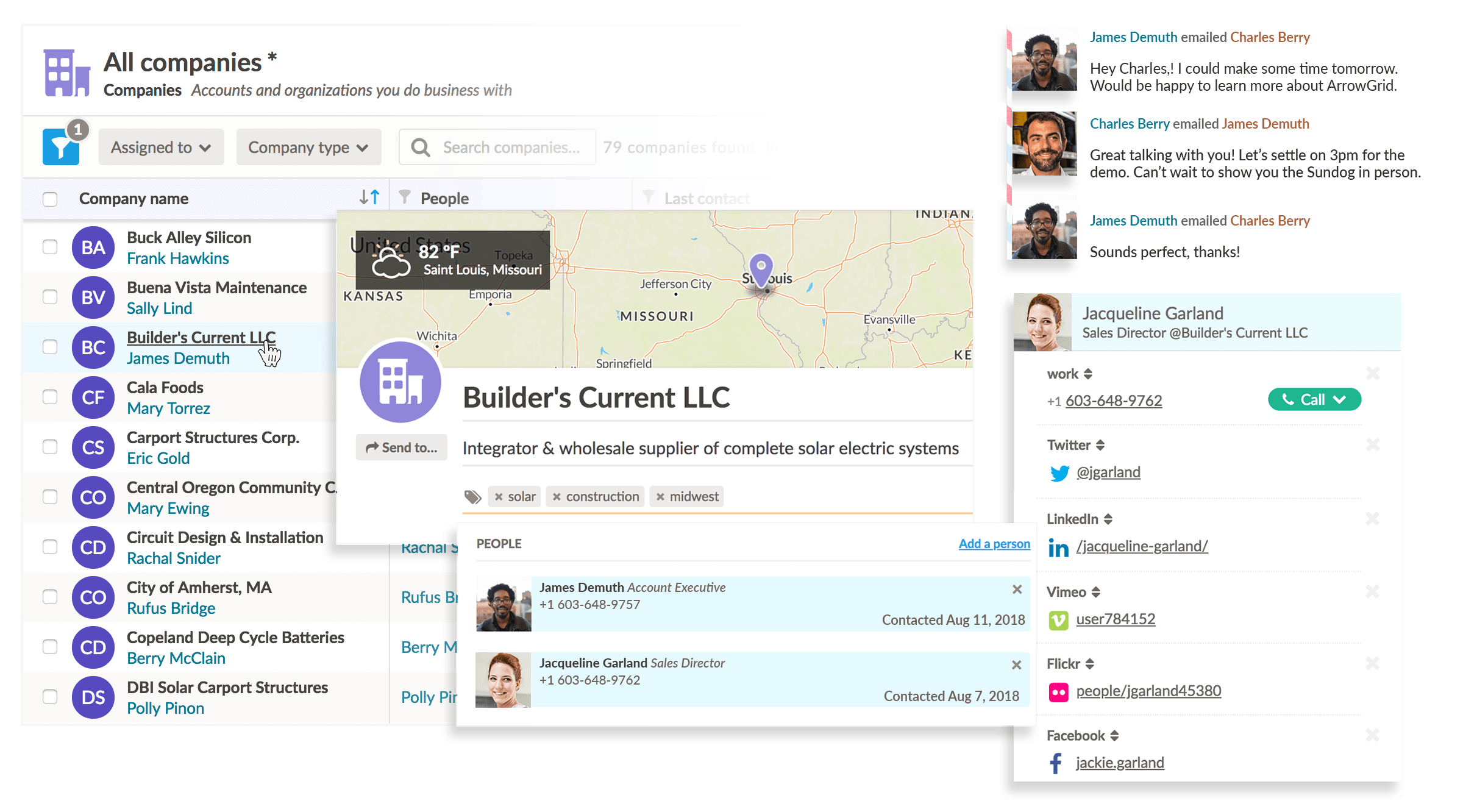The width and height of the screenshot is (1463, 812).
Task: Click the Vimeo icon next to user784152
Action: click(x=1059, y=620)
